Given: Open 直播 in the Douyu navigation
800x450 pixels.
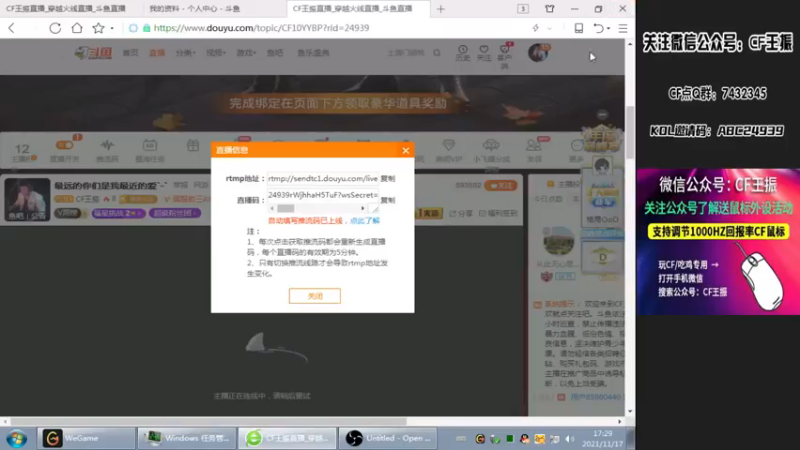Looking at the screenshot, I should (157, 53).
